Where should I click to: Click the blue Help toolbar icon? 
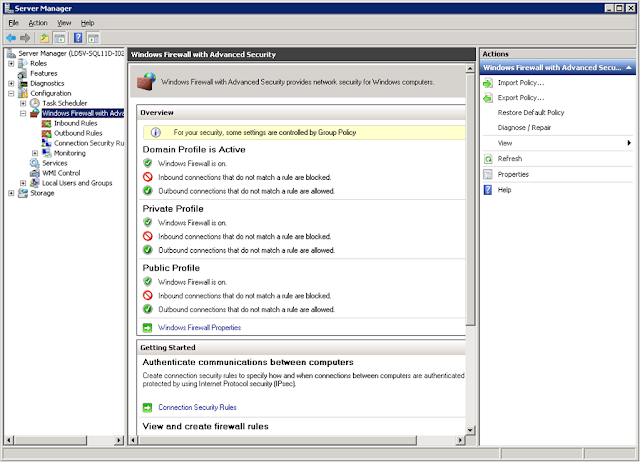click(x=78, y=38)
